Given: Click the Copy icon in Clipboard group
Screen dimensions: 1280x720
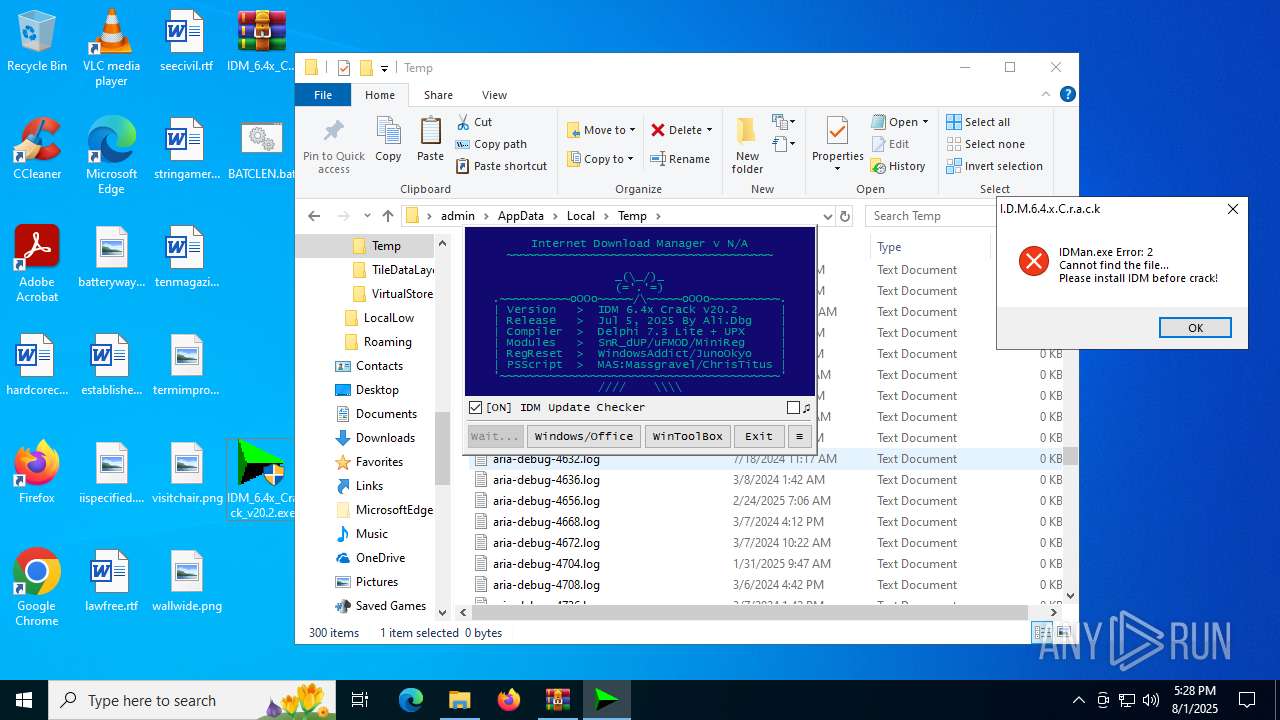Looking at the screenshot, I should 388,139.
